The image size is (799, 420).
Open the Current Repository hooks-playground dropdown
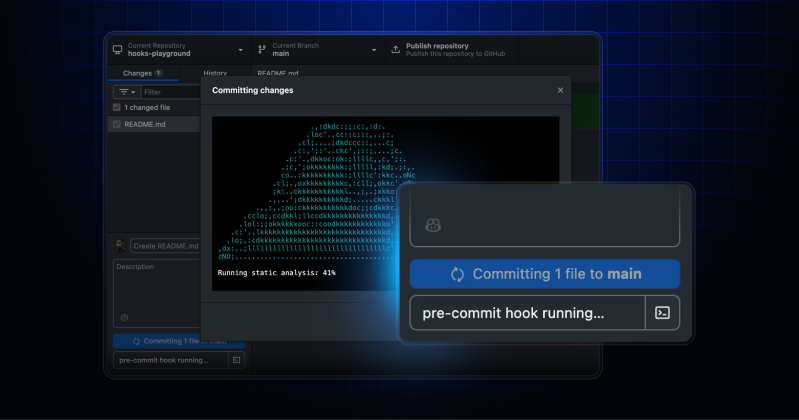(x=179, y=49)
